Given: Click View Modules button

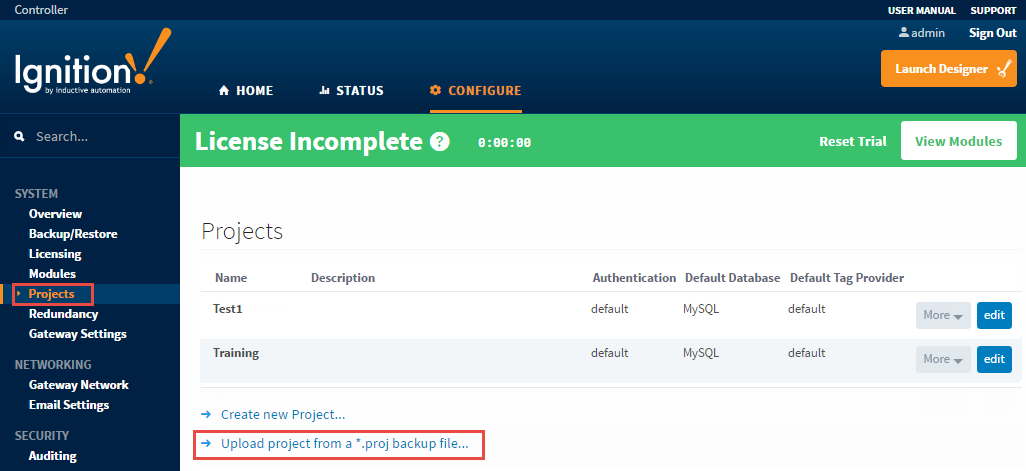Looking at the screenshot, I should tap(959, 141).
